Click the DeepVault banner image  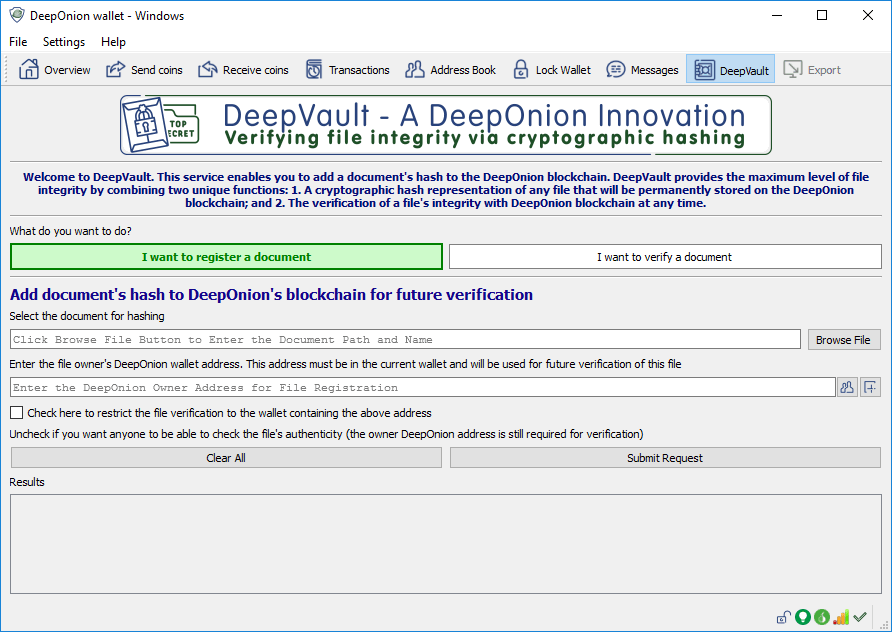(446, 125)
